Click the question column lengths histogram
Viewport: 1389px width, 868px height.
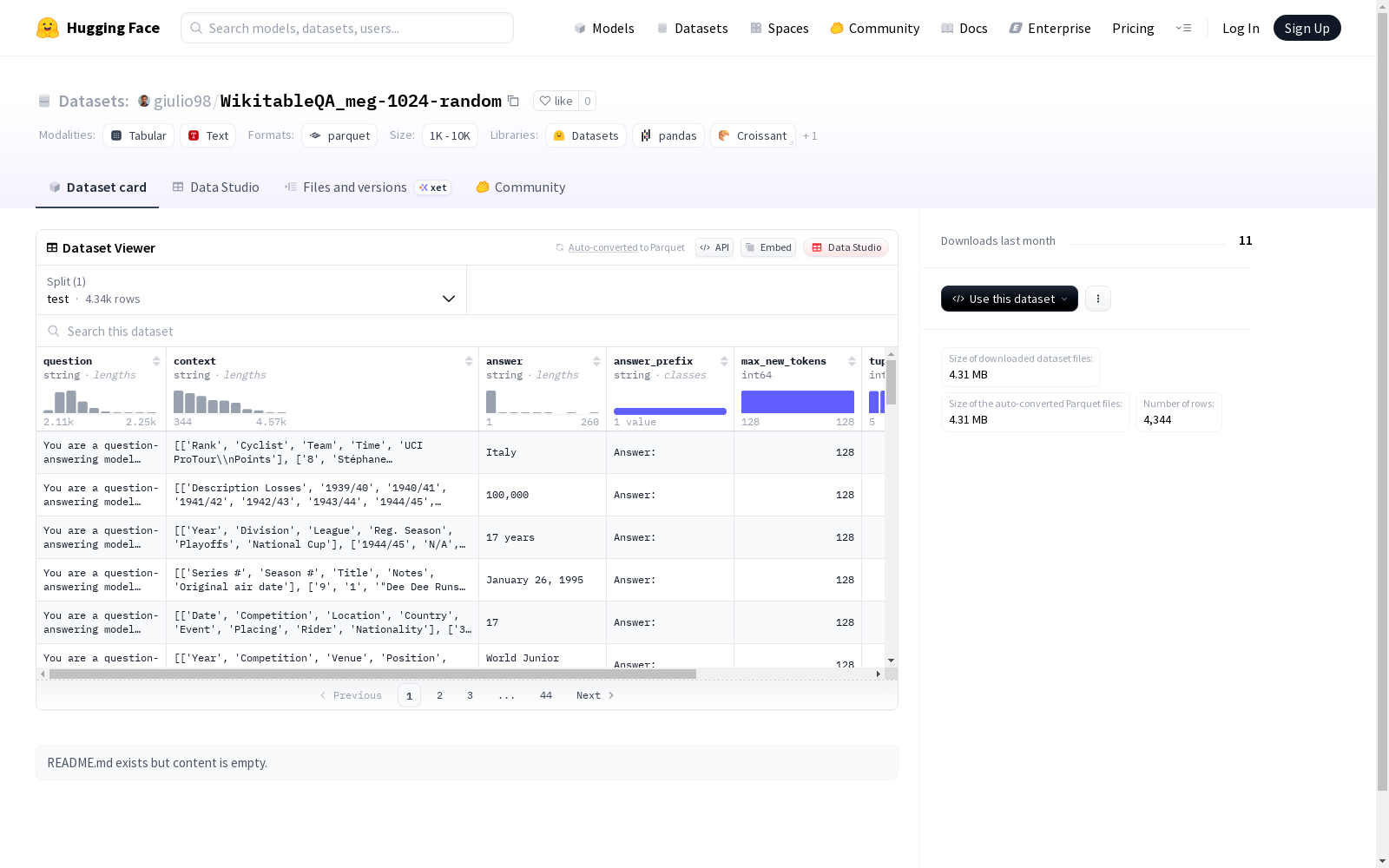[x=100, y=401]
